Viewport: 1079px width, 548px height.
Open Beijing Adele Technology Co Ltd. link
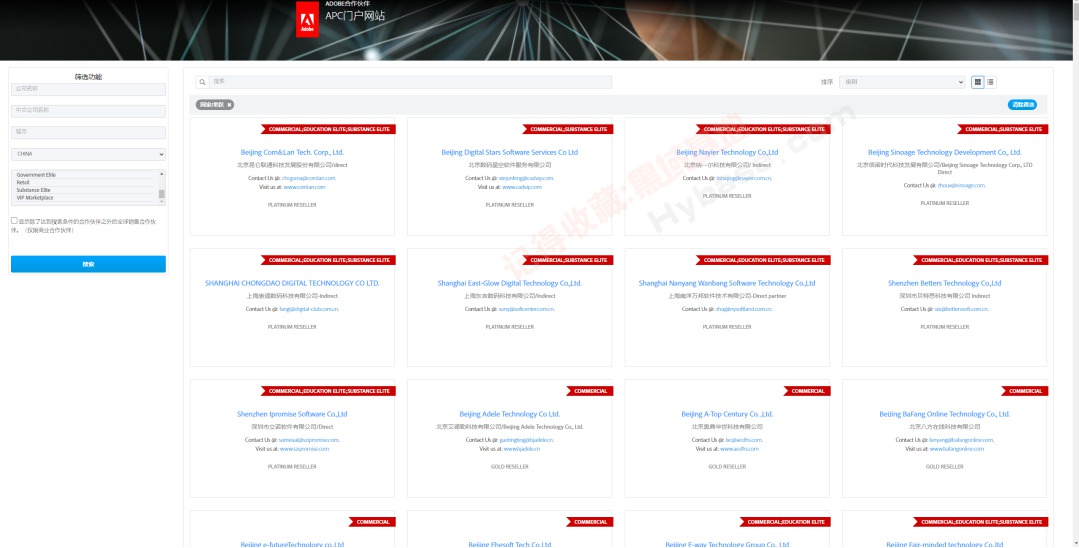(509, 414)
